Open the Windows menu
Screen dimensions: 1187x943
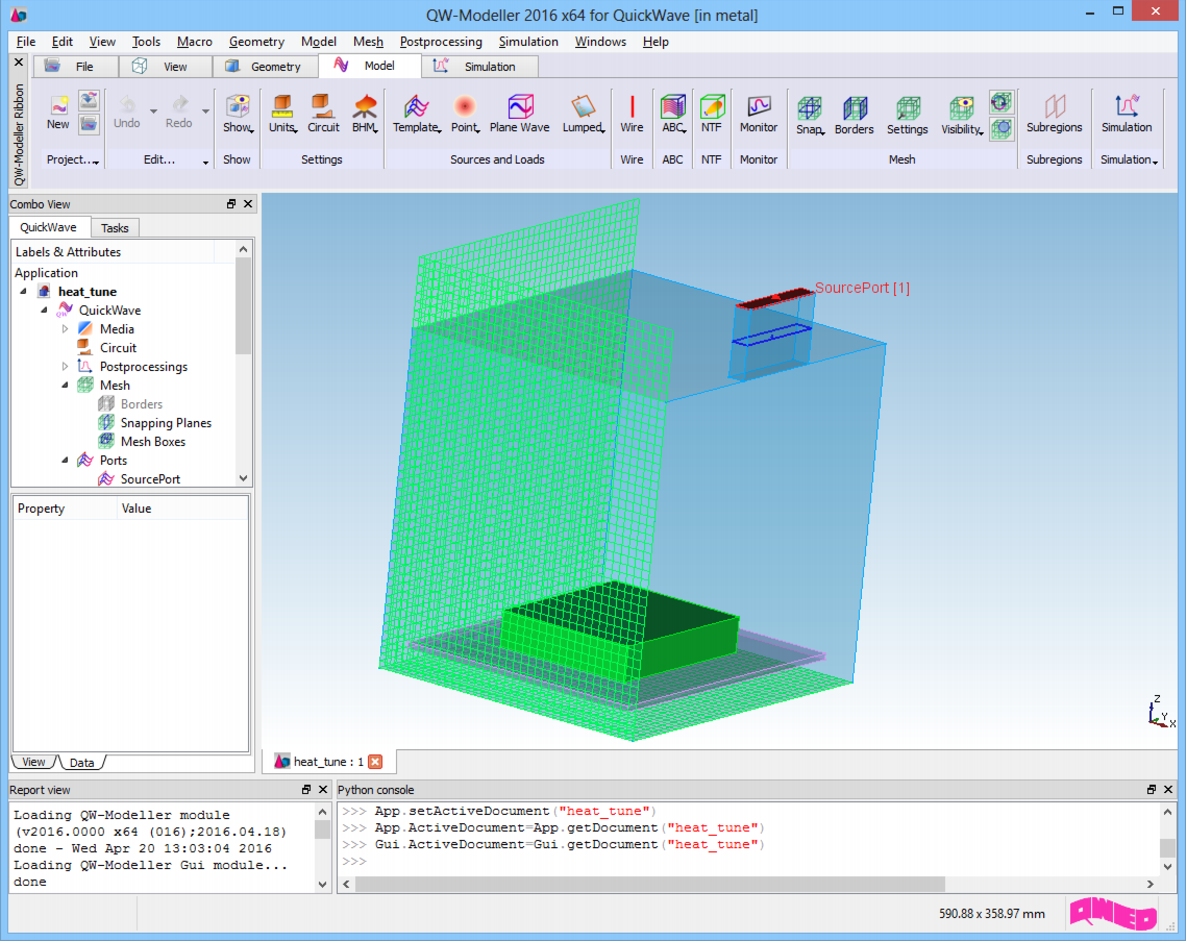click(600, 42)
